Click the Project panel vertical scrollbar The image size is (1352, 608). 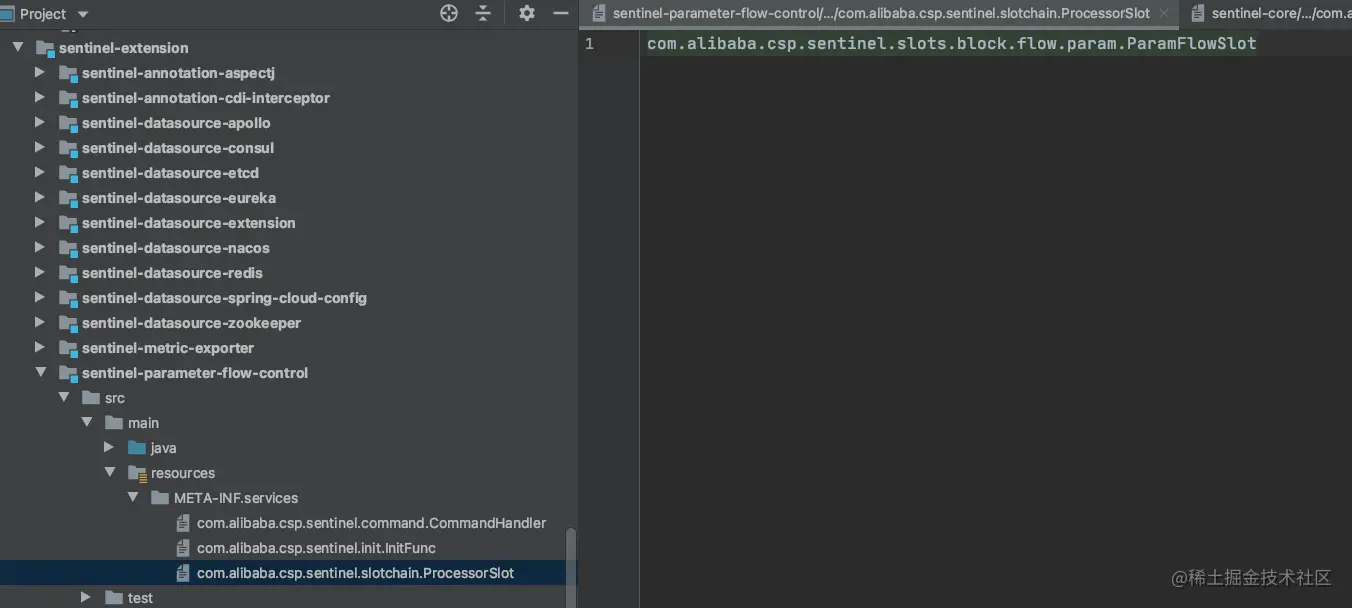(x=571, y=568)
